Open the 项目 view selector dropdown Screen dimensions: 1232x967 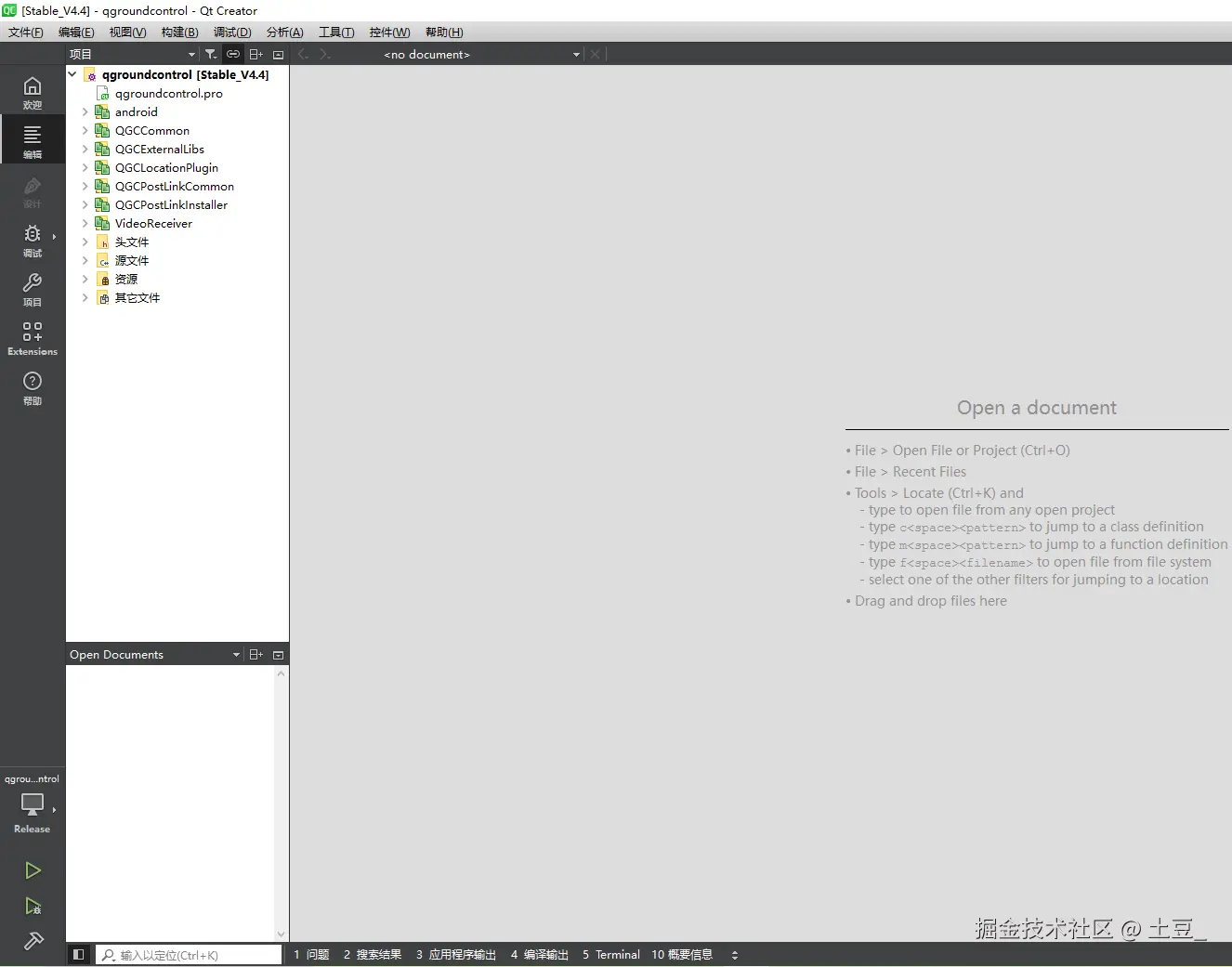tap(133, 54)
